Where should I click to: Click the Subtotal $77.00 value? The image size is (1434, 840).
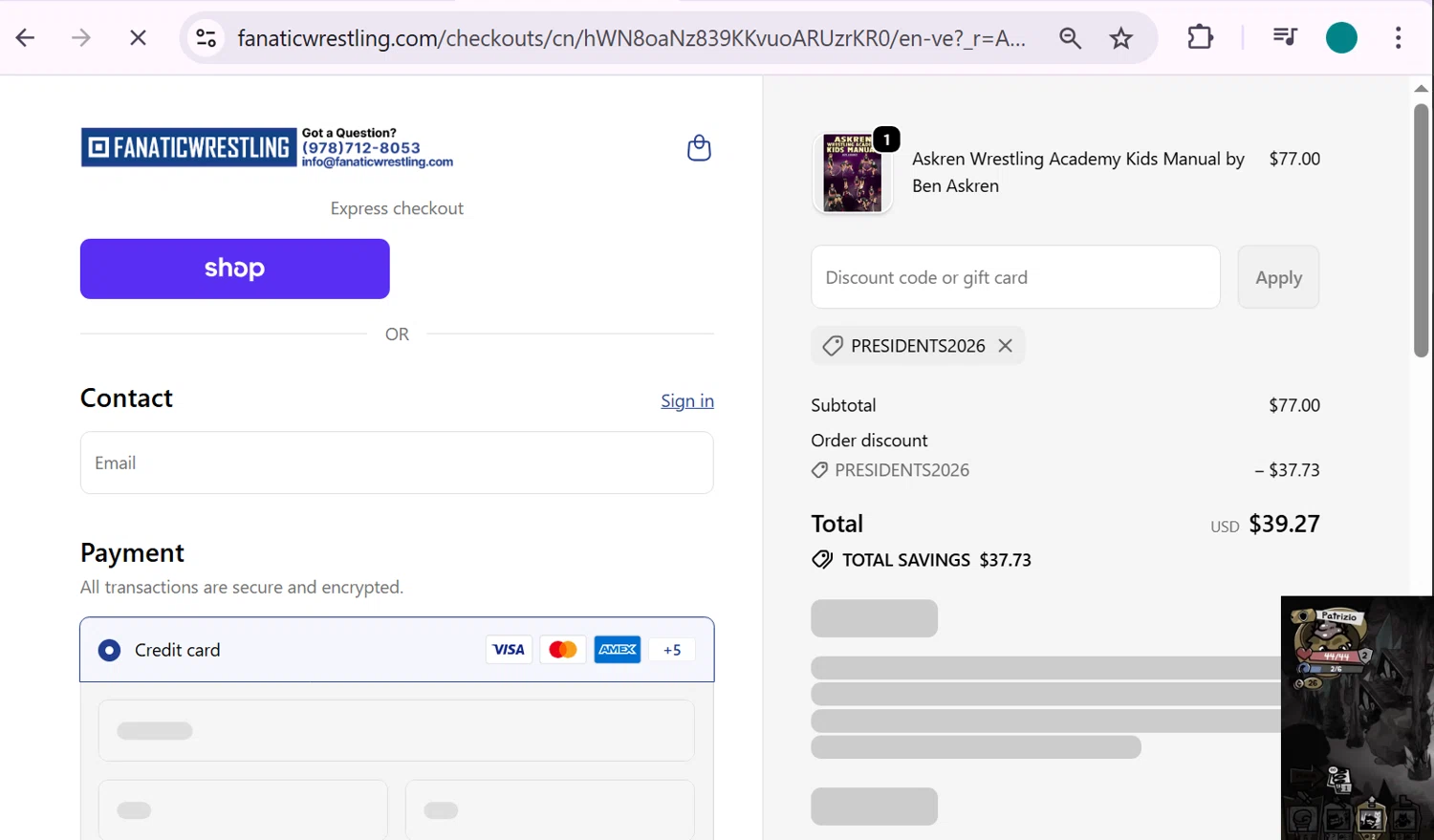pos(1294,405)
